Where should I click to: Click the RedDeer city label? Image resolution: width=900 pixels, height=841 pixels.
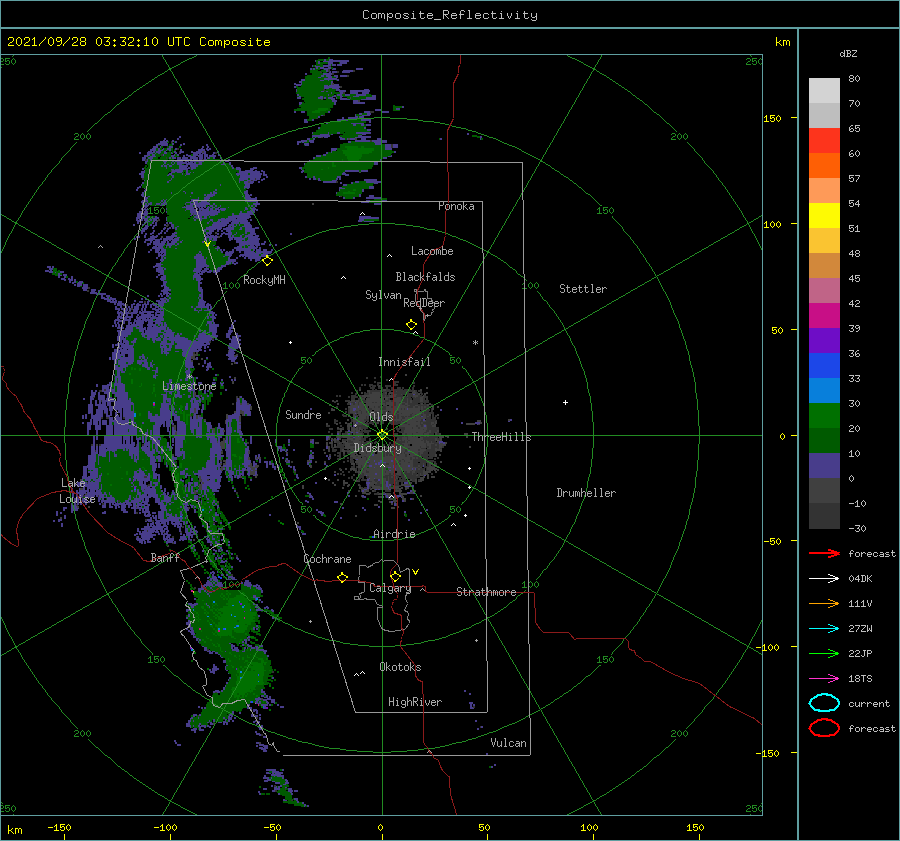click(424, 303)
